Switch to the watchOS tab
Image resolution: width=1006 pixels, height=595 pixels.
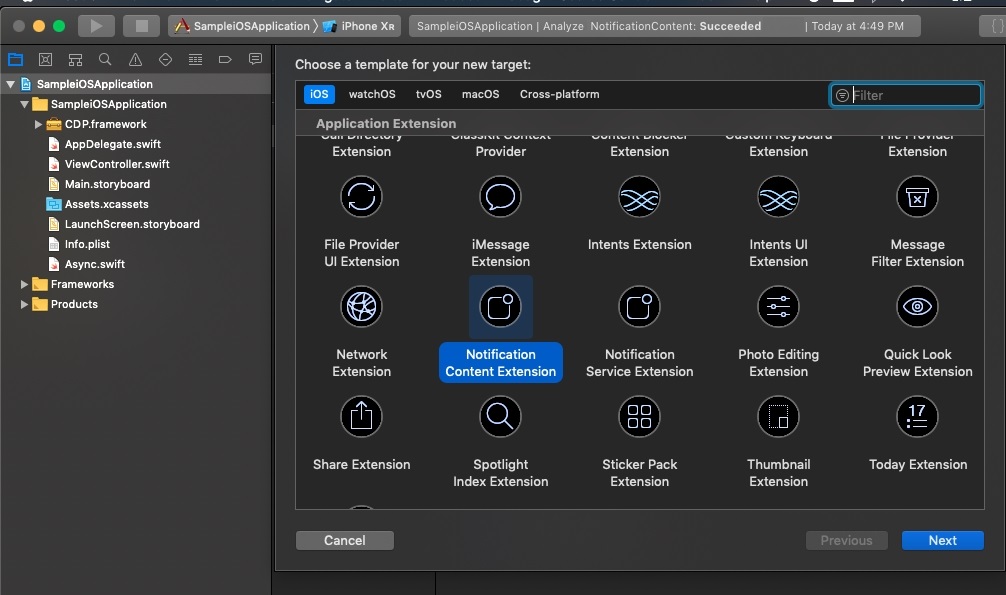tap(372, 94)
